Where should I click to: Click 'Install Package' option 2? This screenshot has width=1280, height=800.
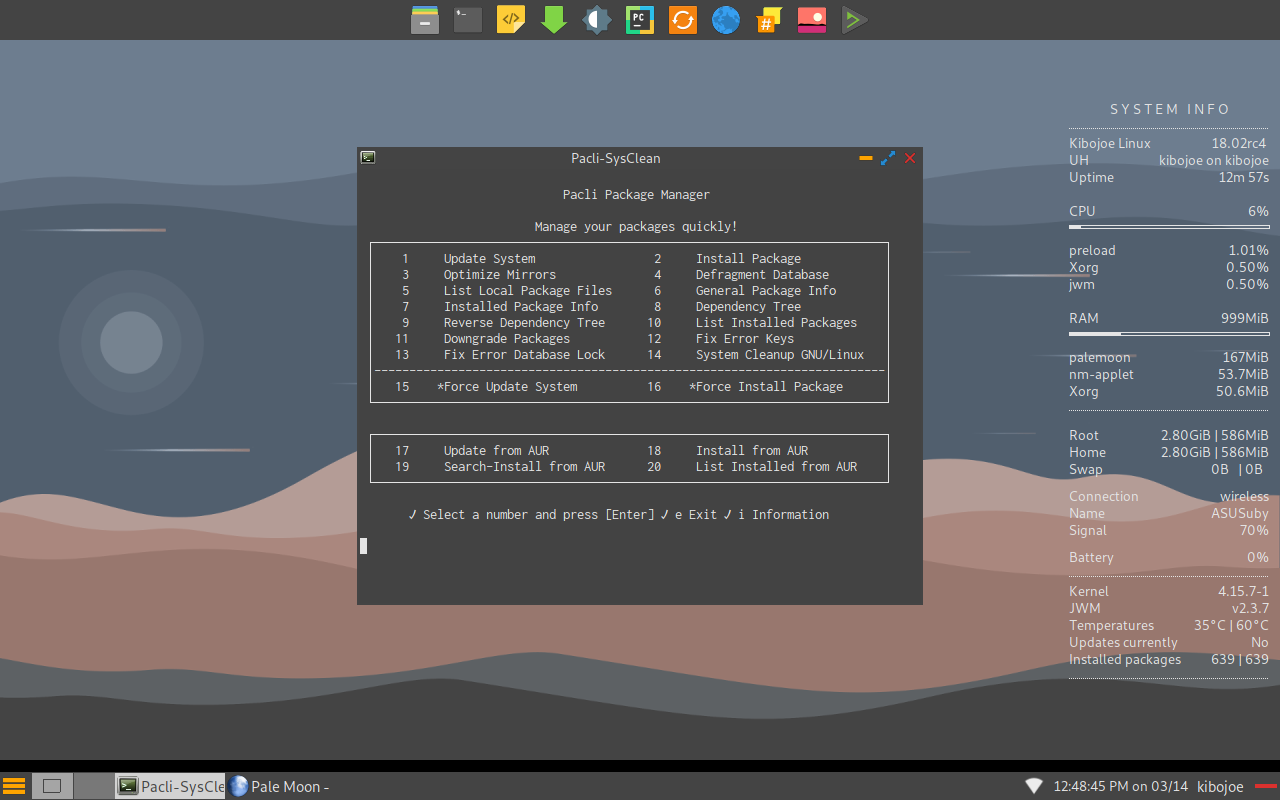[x=748, y=258]
